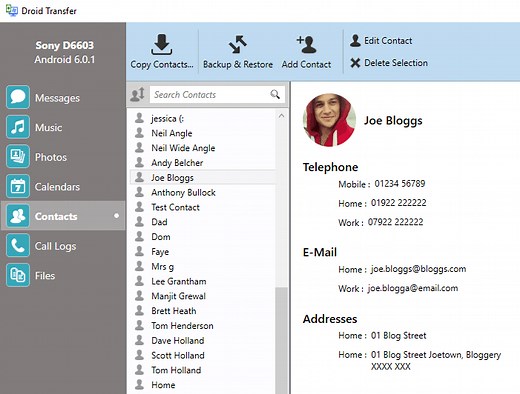Image resolution: width=520 pixels, height=394 pixels.
Task: Click the Add Contact button label
Action: (x=306, y=64)
